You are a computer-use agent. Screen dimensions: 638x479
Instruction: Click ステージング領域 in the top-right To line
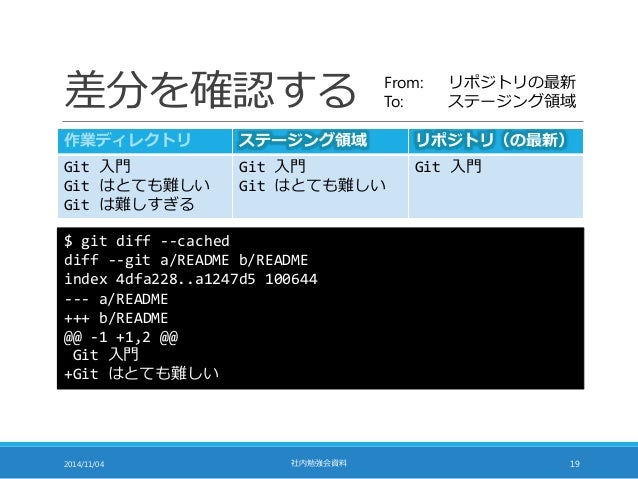pyautogui.click(x=512, y=101)
